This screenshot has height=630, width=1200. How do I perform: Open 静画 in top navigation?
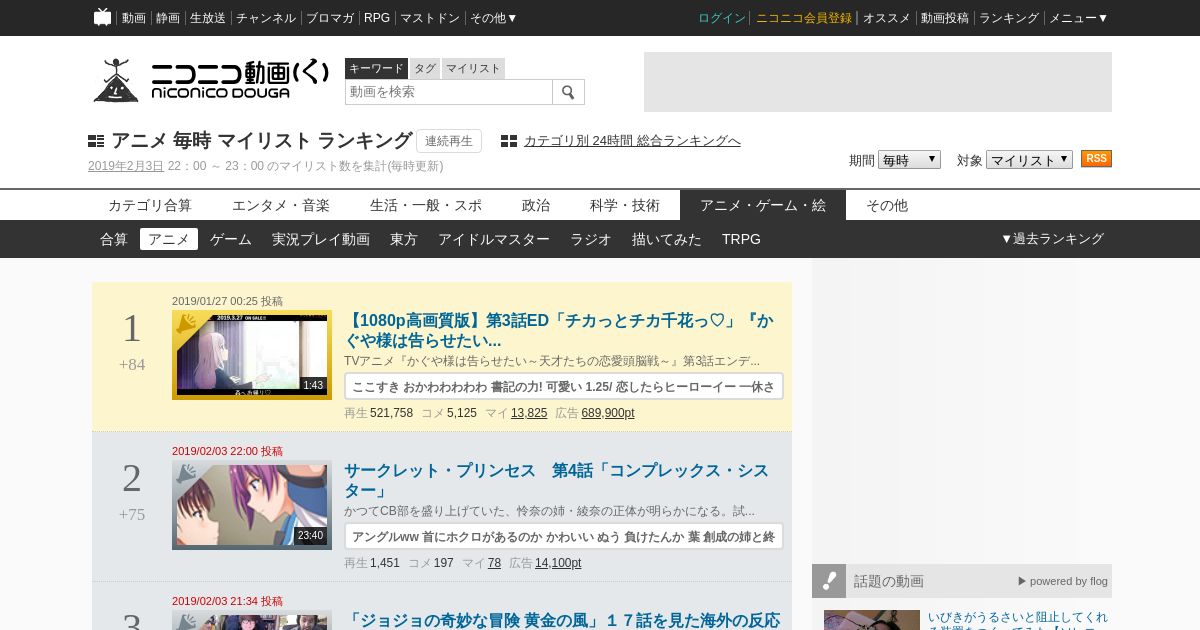click(168, 18)
